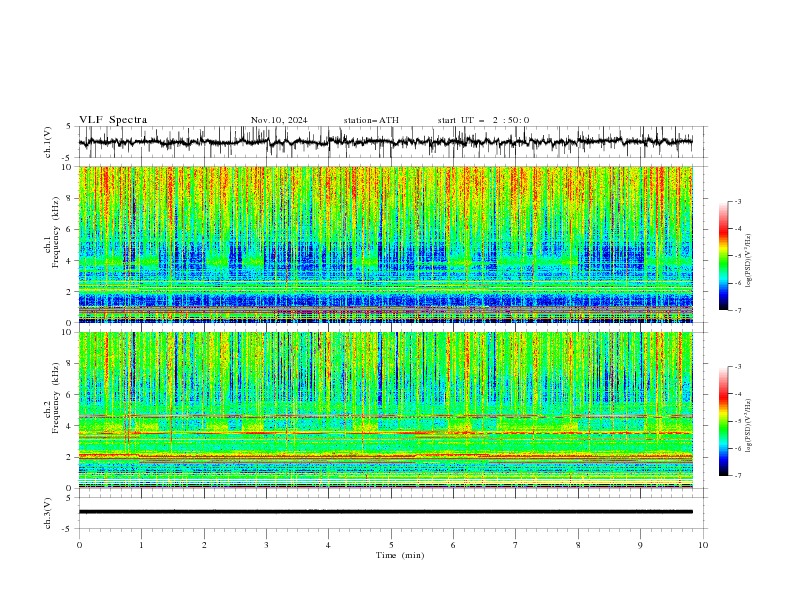792x612 pixels.
Task: Click the "-7" label on ch.2 color bar
Action: (737, 476)
